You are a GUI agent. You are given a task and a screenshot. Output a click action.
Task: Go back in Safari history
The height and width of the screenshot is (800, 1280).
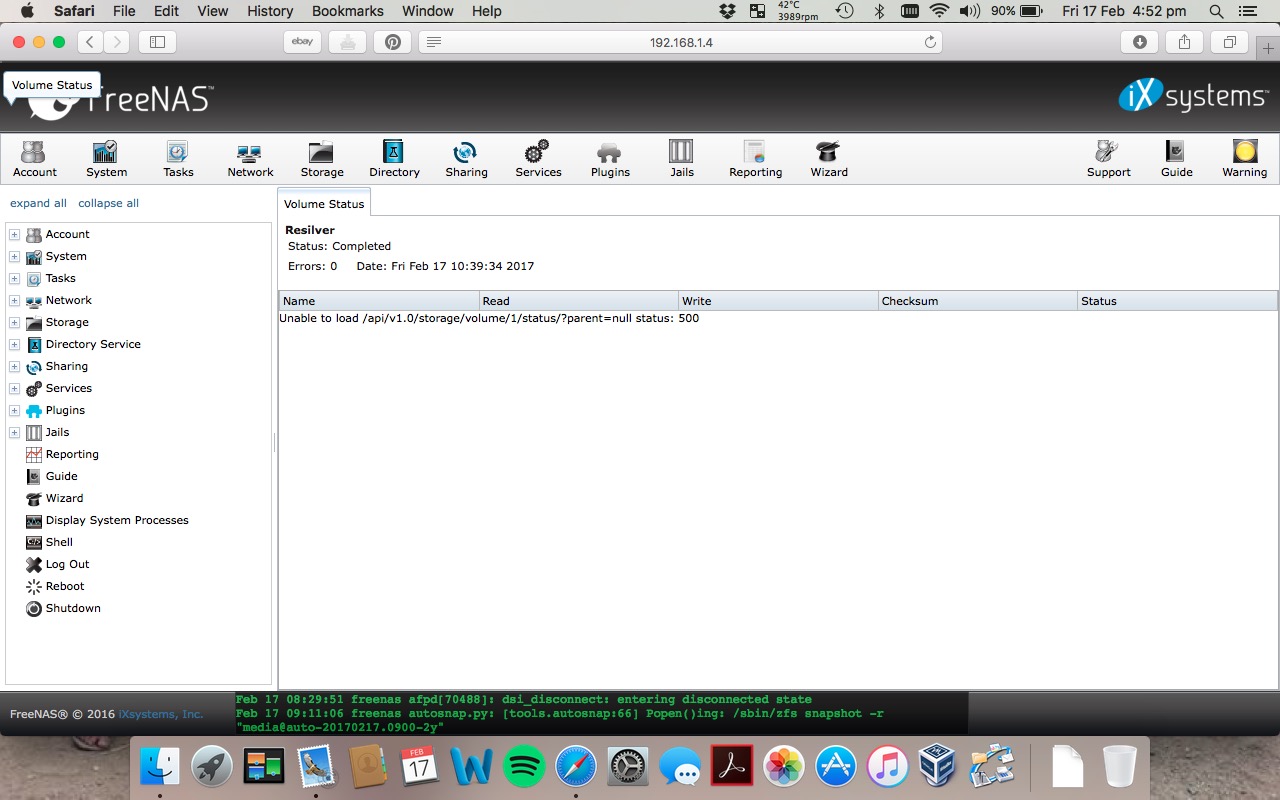pyautogui.click(x=91, y=42)
